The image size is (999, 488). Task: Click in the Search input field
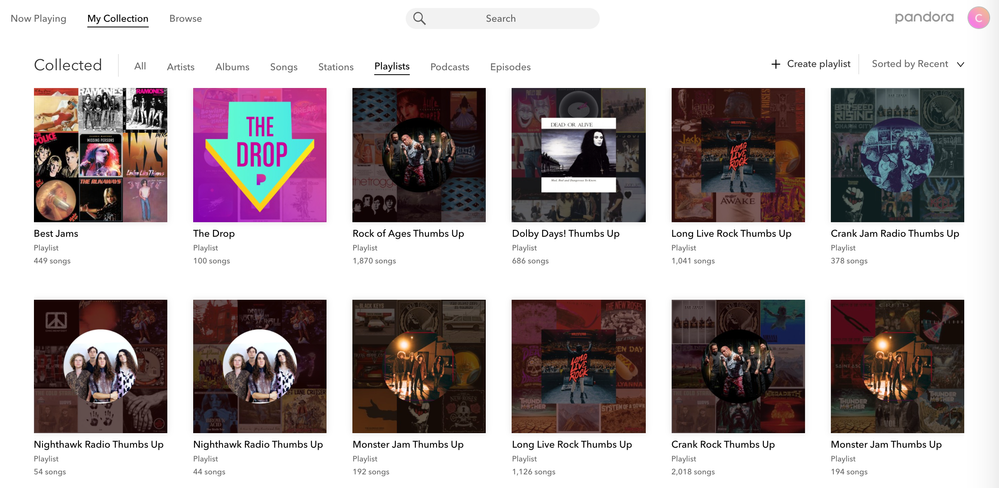click(x=510, y=18)
